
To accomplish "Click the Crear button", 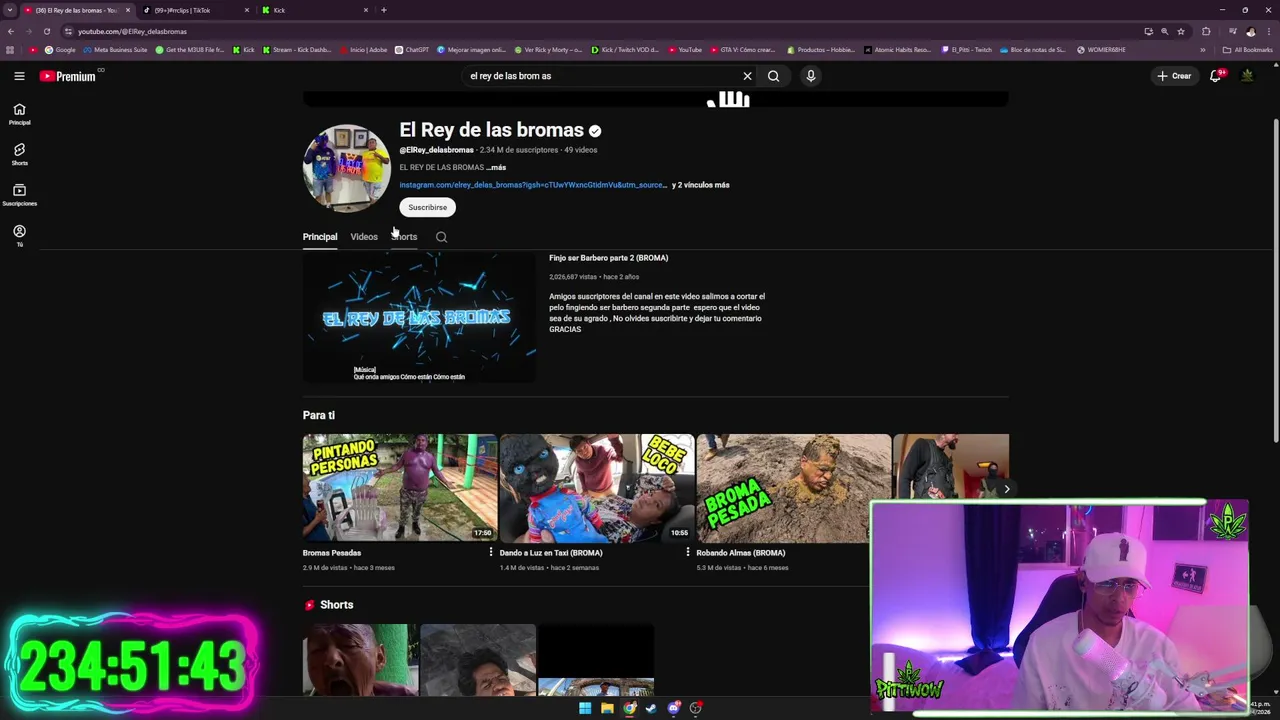I will [x=1175, y=76].
